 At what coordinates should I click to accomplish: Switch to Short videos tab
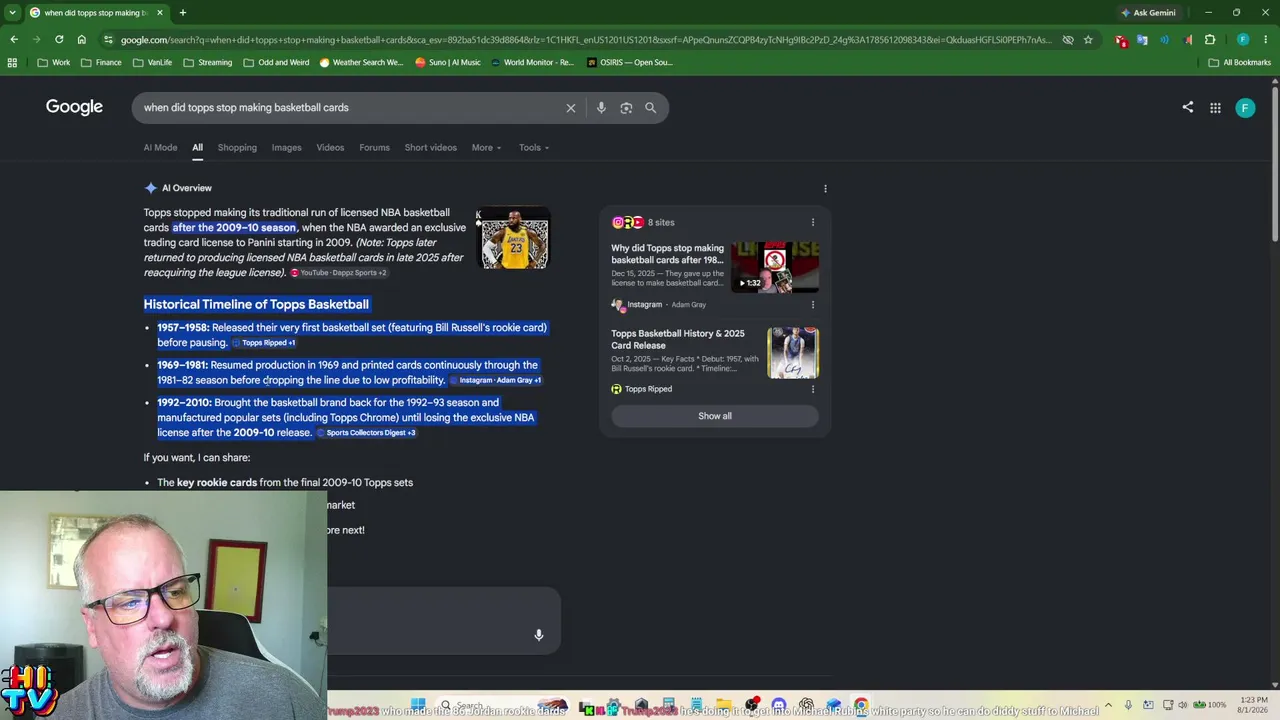coord(430,148)
